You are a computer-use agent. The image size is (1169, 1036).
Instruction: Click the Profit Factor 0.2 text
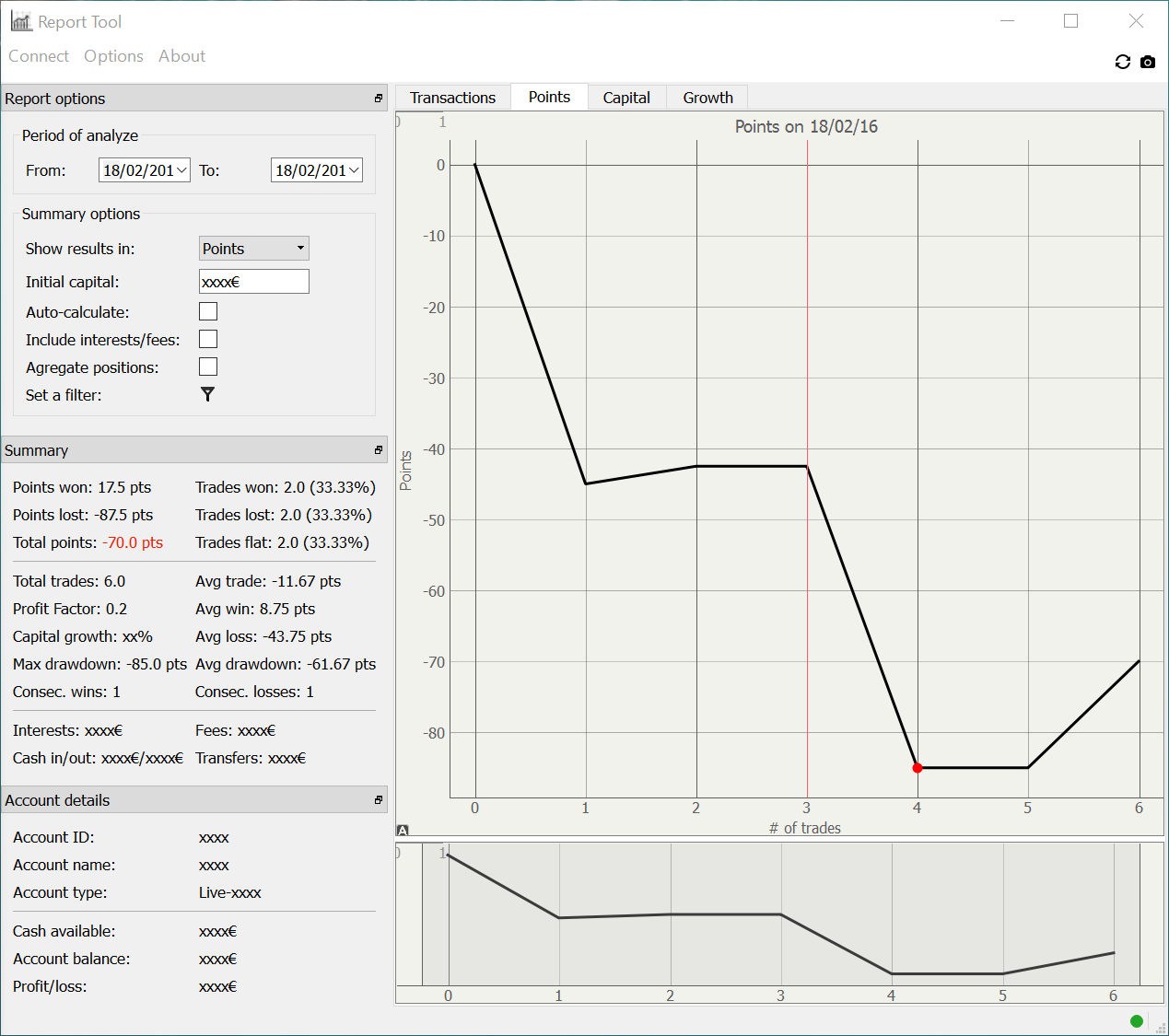(x=70, y=609)
